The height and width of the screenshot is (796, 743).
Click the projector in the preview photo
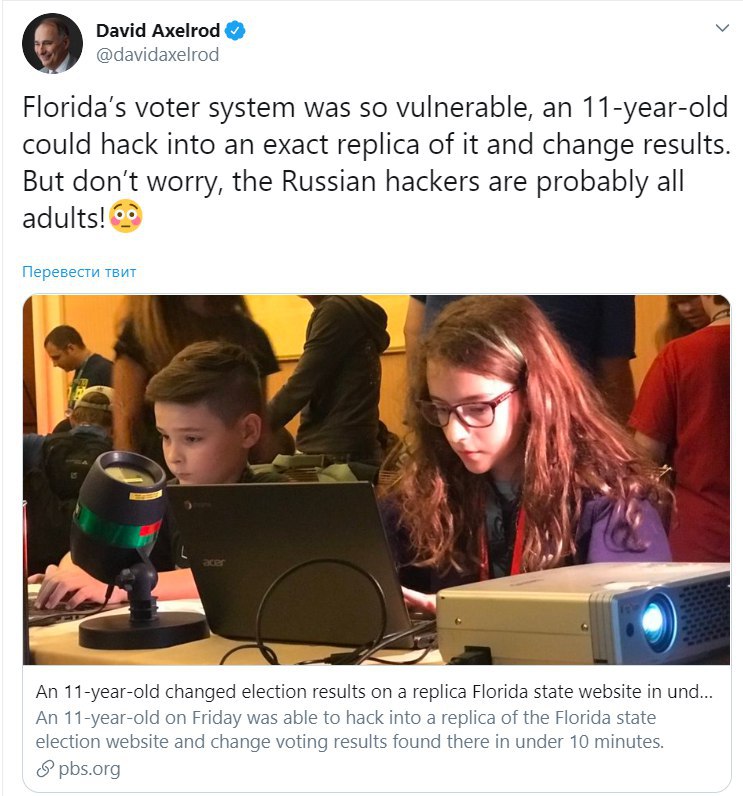tap(584, 613)
